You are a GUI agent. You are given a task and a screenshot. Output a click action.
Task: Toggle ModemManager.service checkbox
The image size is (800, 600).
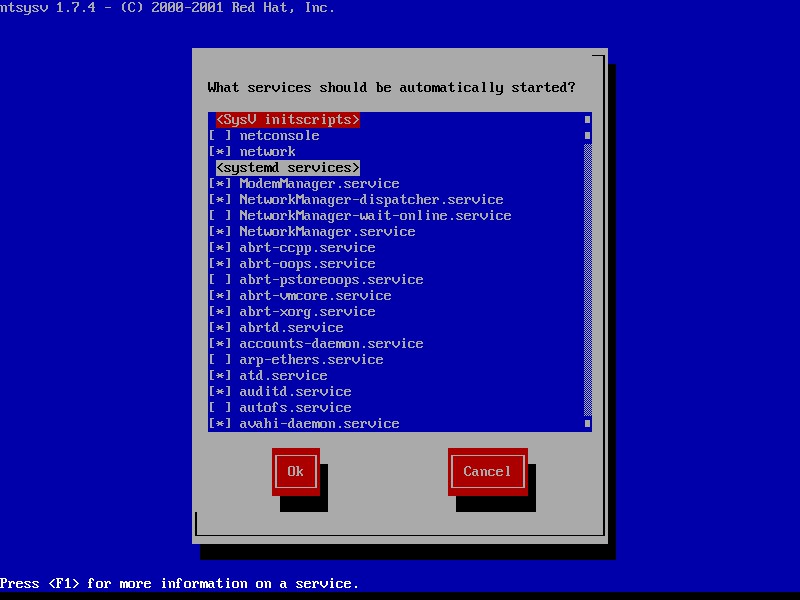[x=220, y=184]
